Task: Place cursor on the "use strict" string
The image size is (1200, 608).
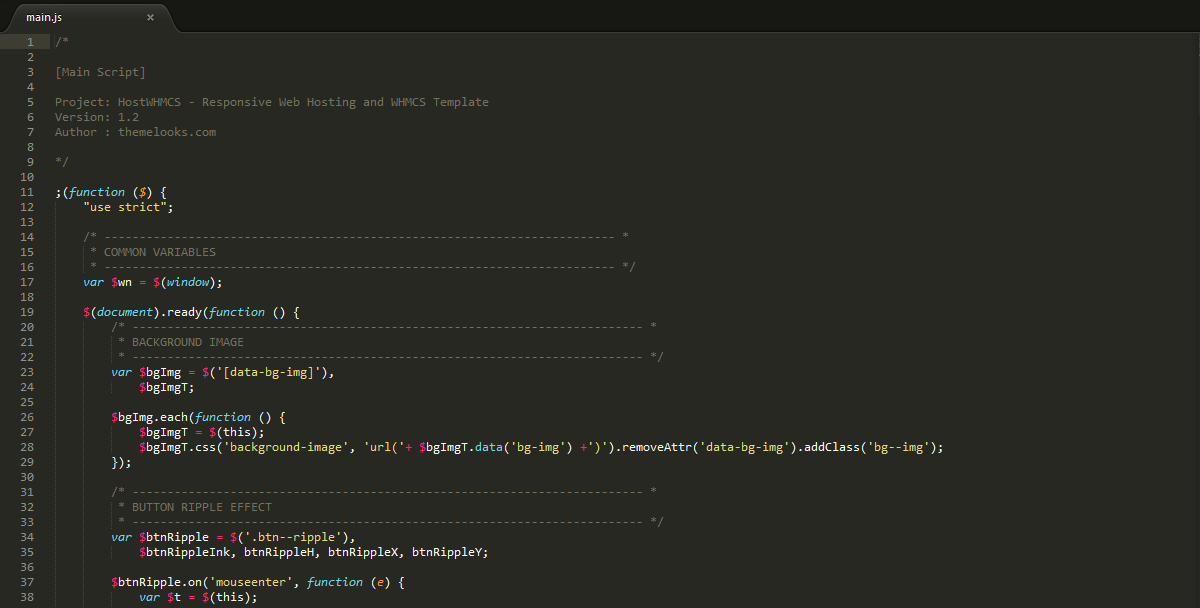Action: click(x=128, y=207)
